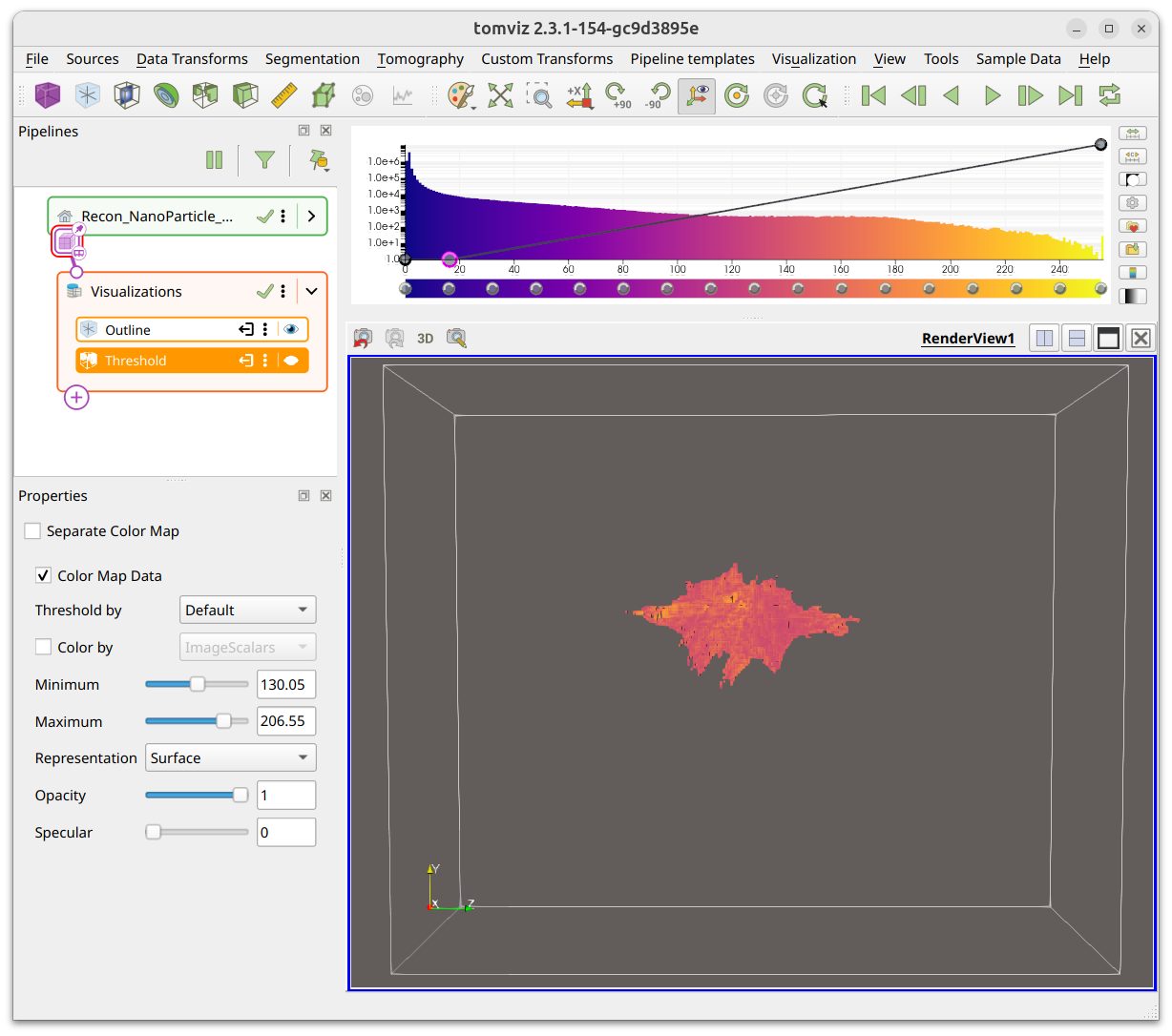Choose the rainbow color preset button
The image size is (1172, 1036).
[1133, 273]
